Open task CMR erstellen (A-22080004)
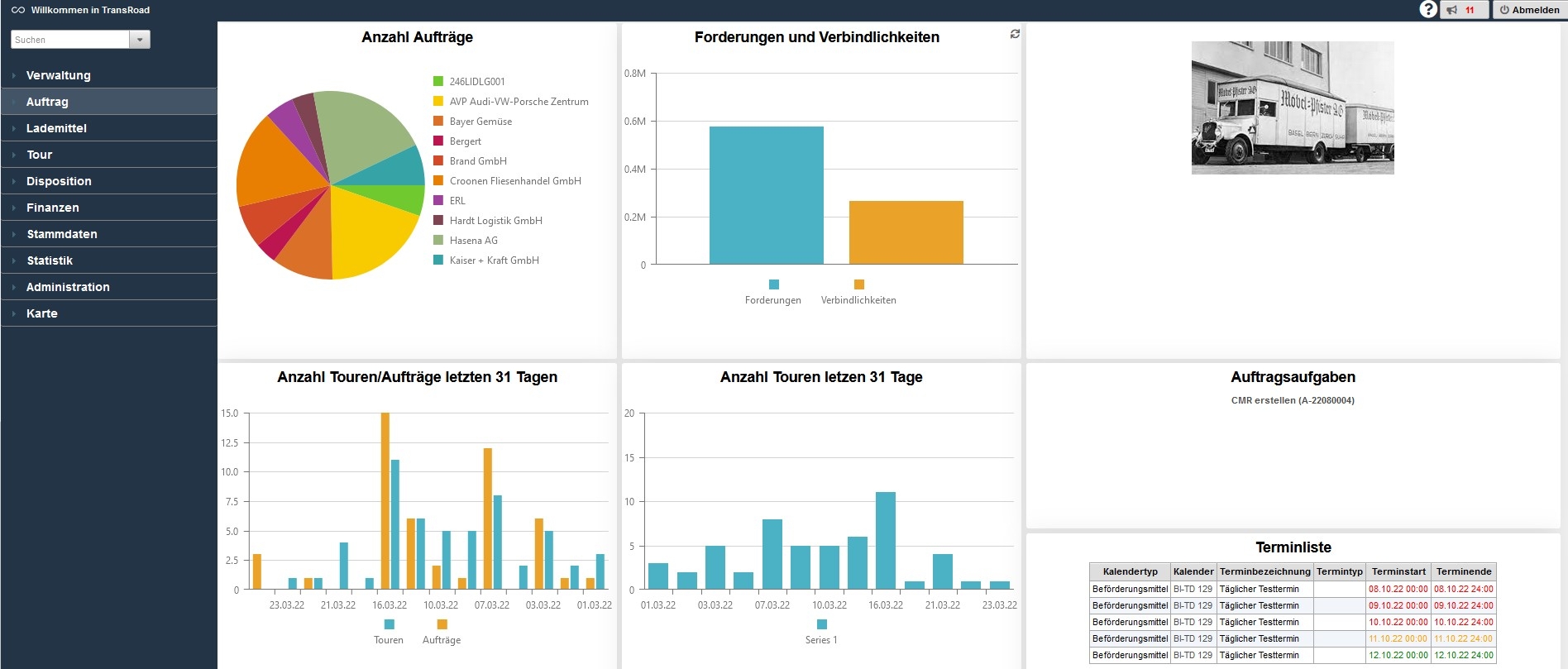 [1293, 400]
